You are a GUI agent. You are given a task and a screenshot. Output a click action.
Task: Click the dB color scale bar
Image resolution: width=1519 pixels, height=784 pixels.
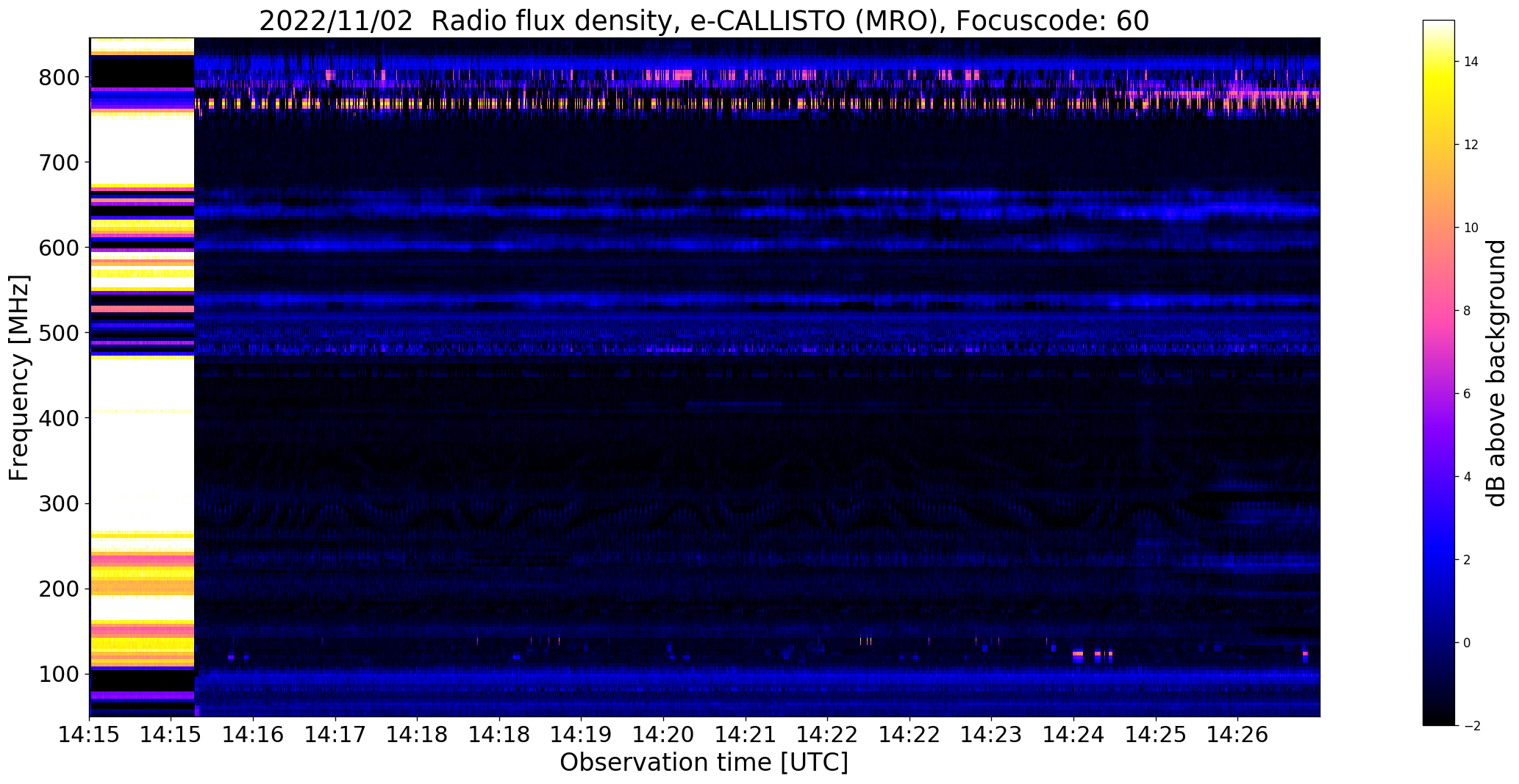click(1439, 373)
